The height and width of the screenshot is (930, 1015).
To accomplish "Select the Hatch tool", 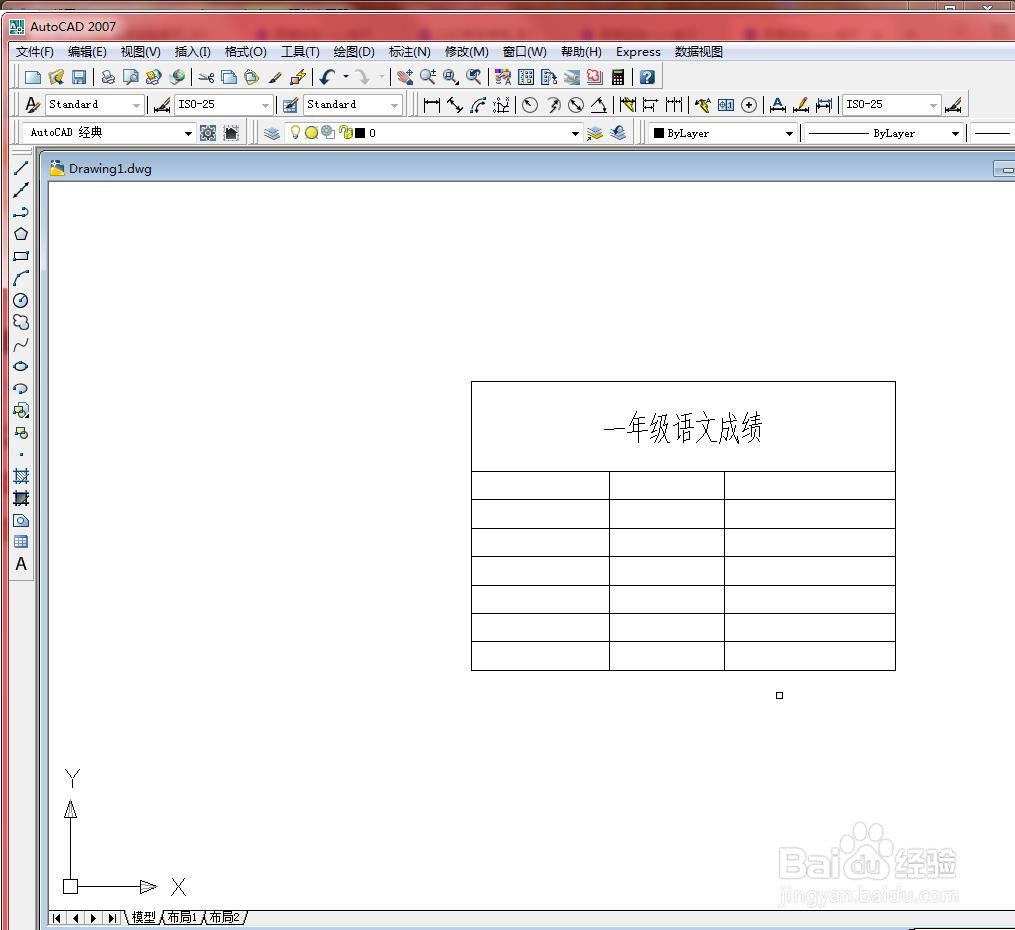I will pyautogui.click(x=21, y=476).
